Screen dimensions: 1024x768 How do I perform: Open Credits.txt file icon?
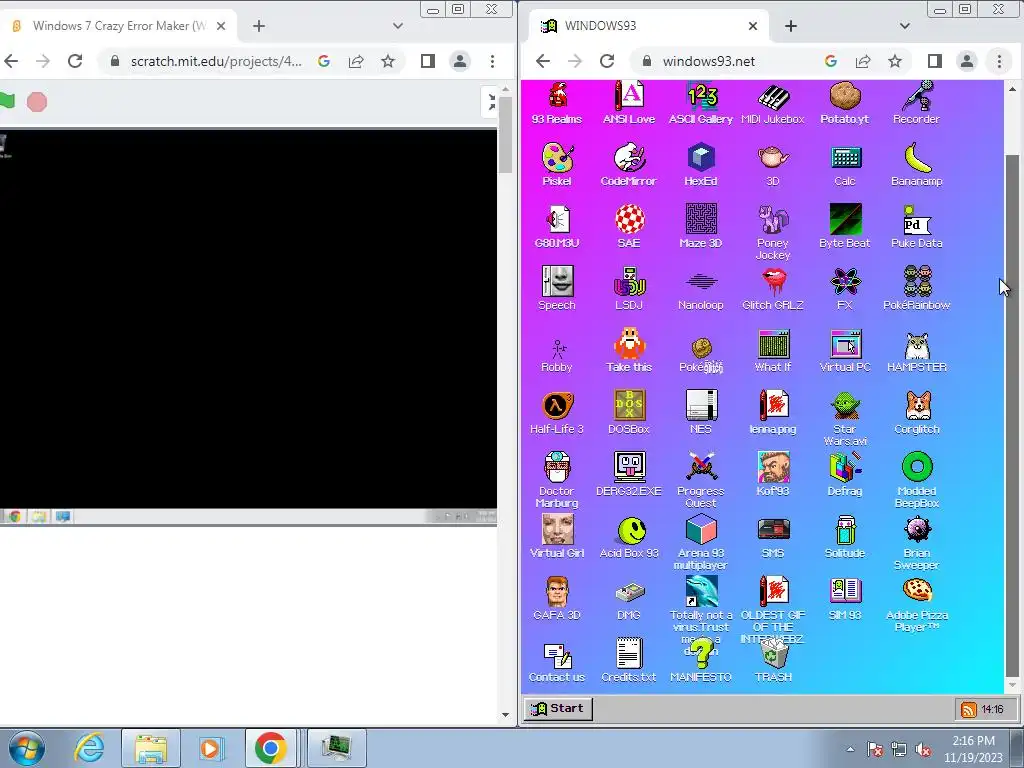coord(629,660)
